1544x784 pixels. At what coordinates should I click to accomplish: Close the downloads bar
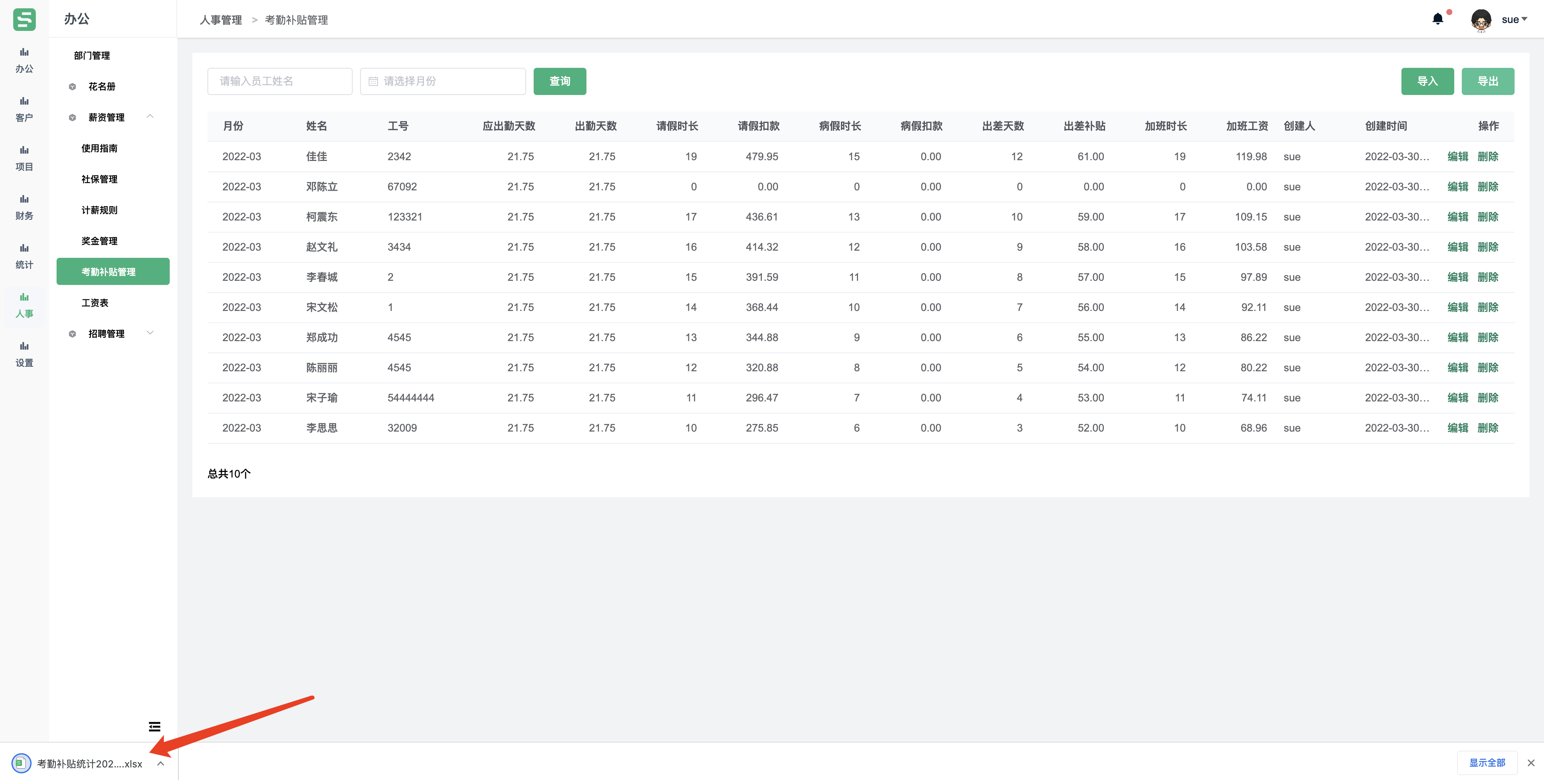[1531, 763]
